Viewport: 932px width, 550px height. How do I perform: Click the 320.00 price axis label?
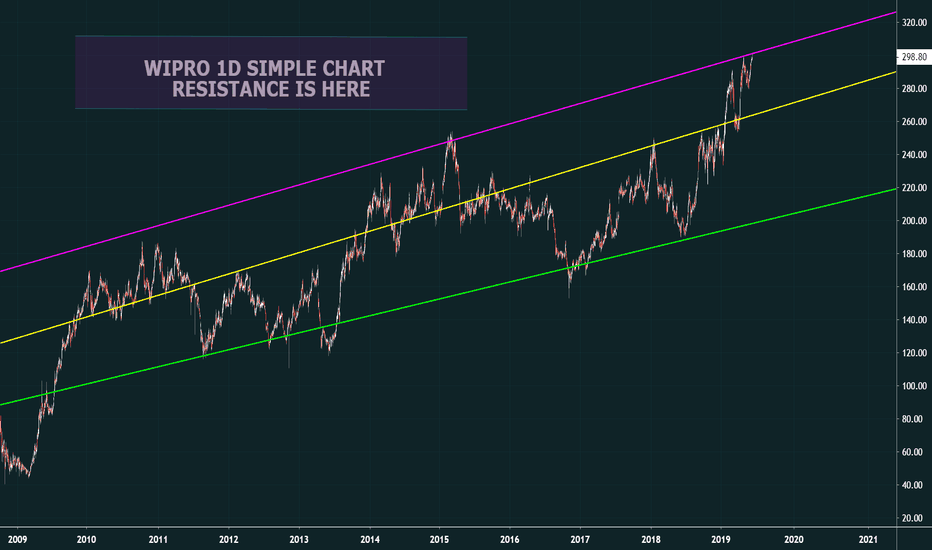point(915,23)
